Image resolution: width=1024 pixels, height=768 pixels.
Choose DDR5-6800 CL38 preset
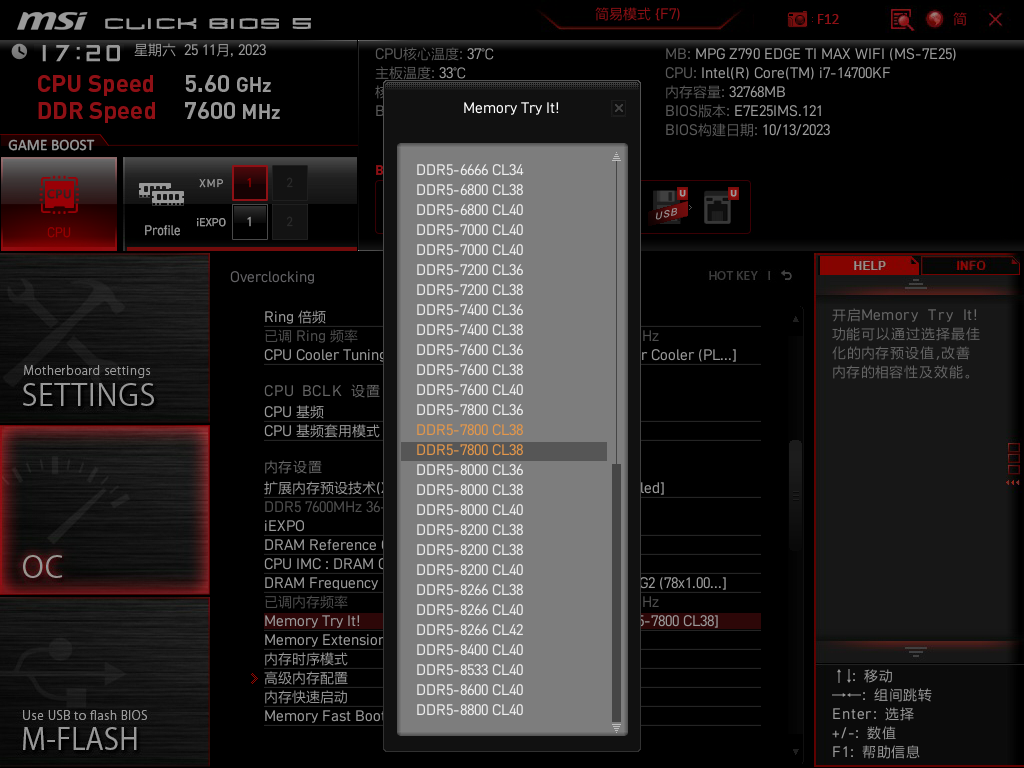point(470,190)
